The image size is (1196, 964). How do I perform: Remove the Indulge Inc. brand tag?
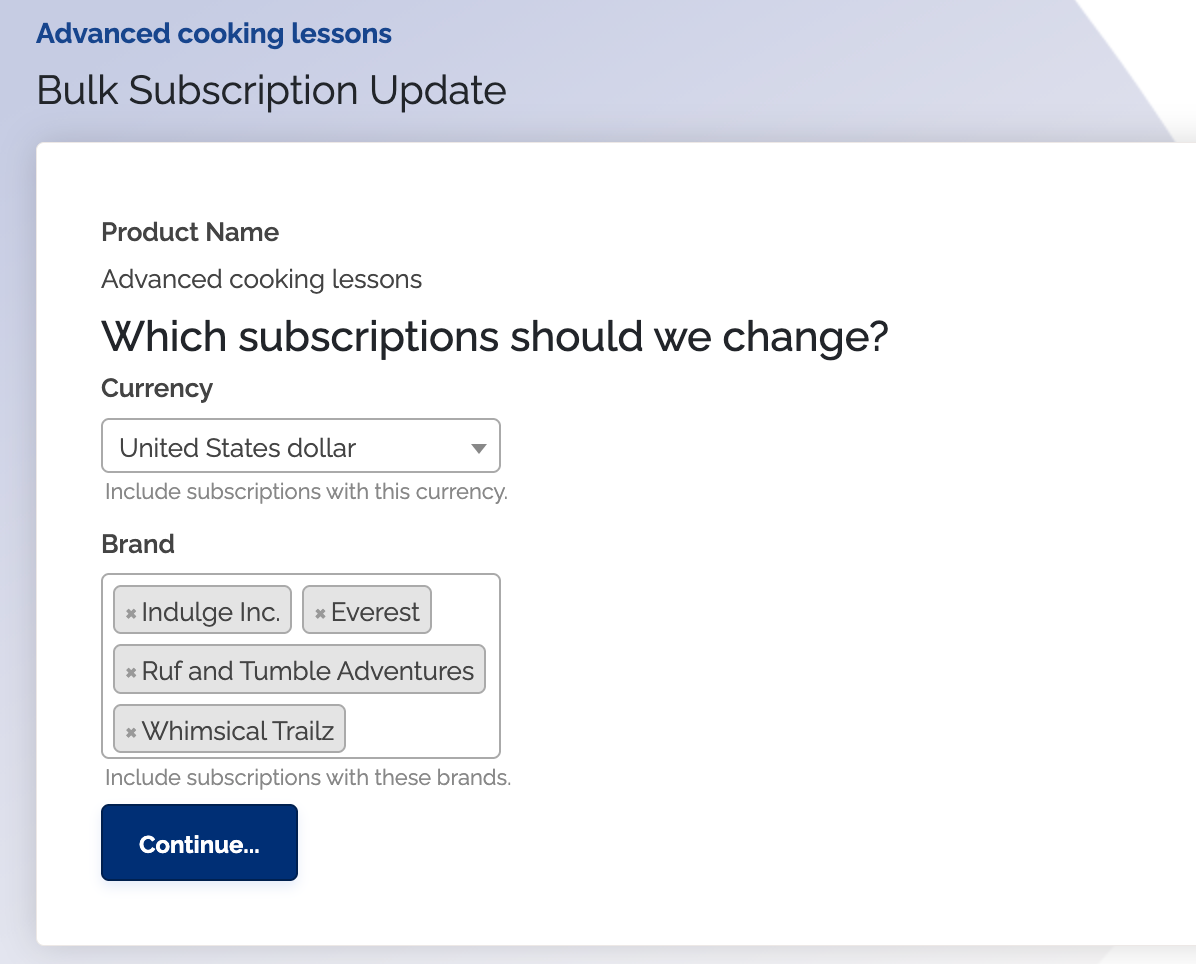(130, 613)
